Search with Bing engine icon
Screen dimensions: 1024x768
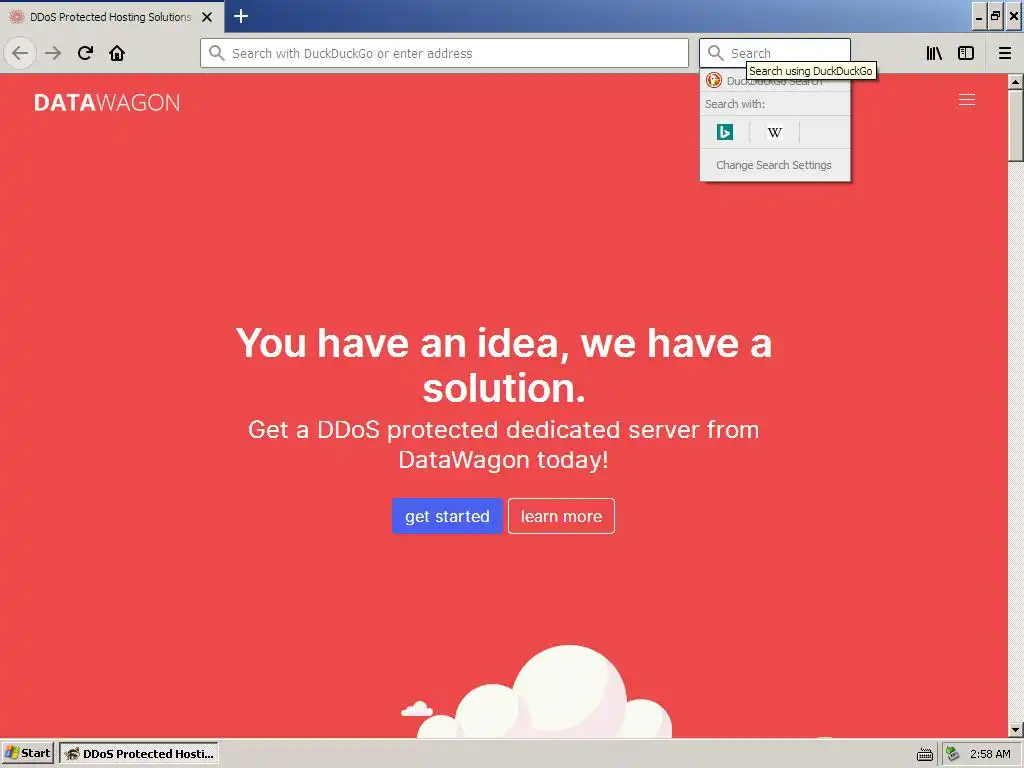coord(725,132)
